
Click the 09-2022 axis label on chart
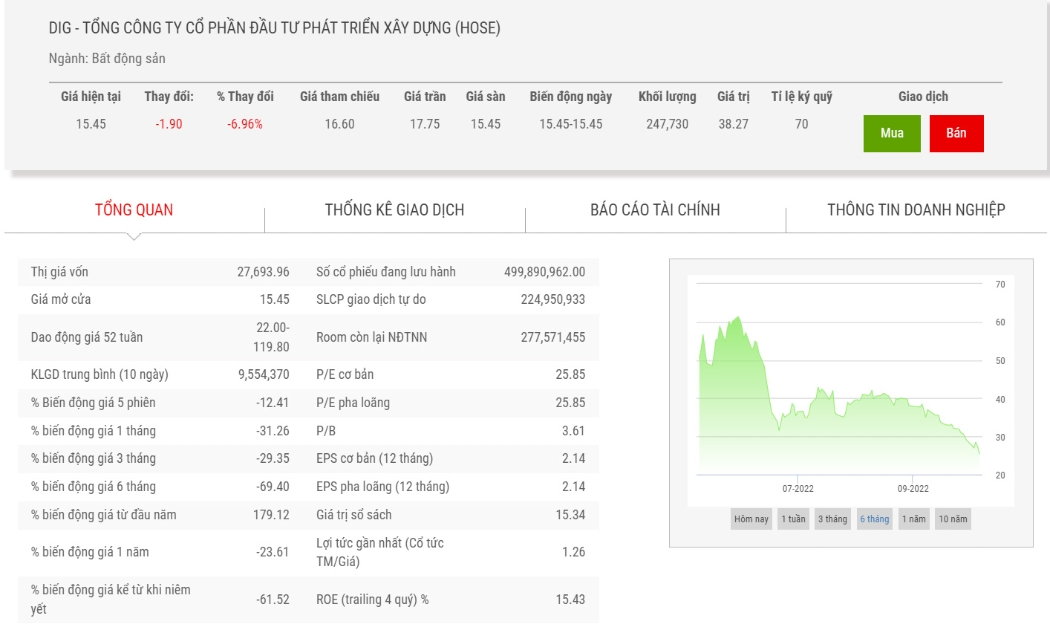click(913, 489)
